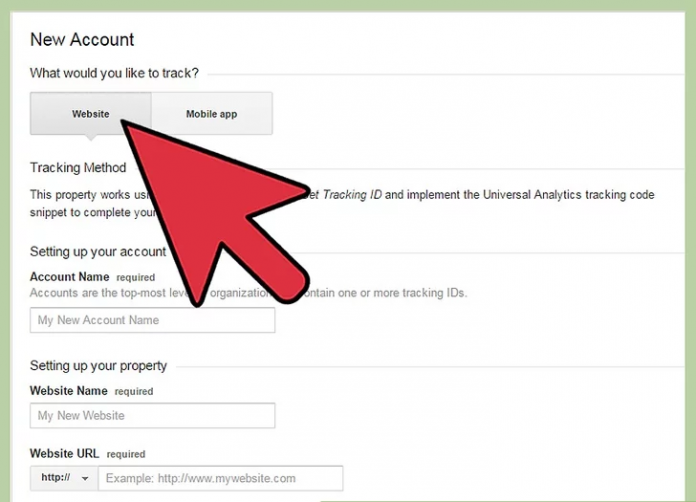Click the Website URL field label

66,453
